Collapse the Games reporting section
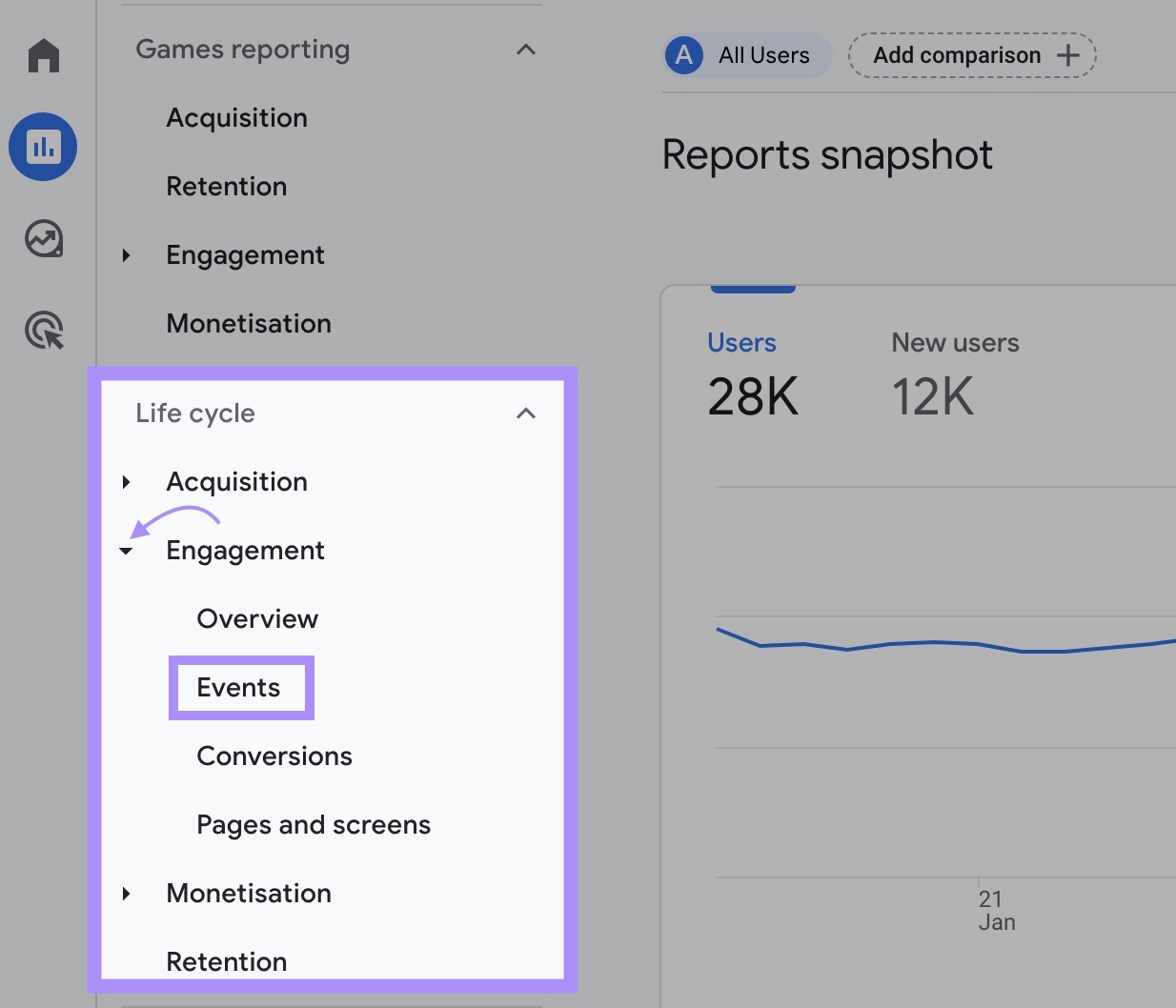1176x1008 pixels. click(x=526, y=50)
